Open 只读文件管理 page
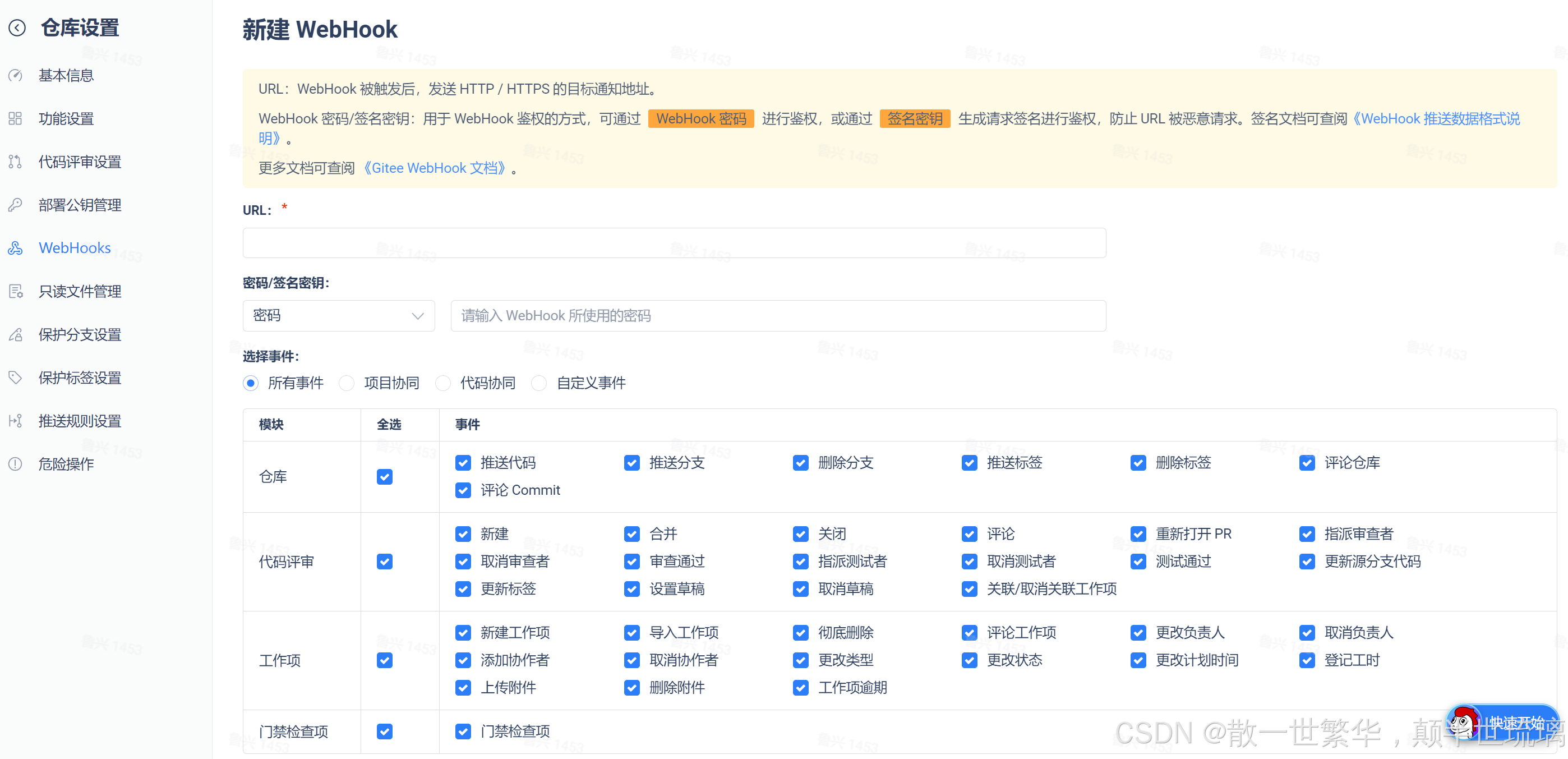The width and height of the screenshot is (1568, 759). point(80,292)
